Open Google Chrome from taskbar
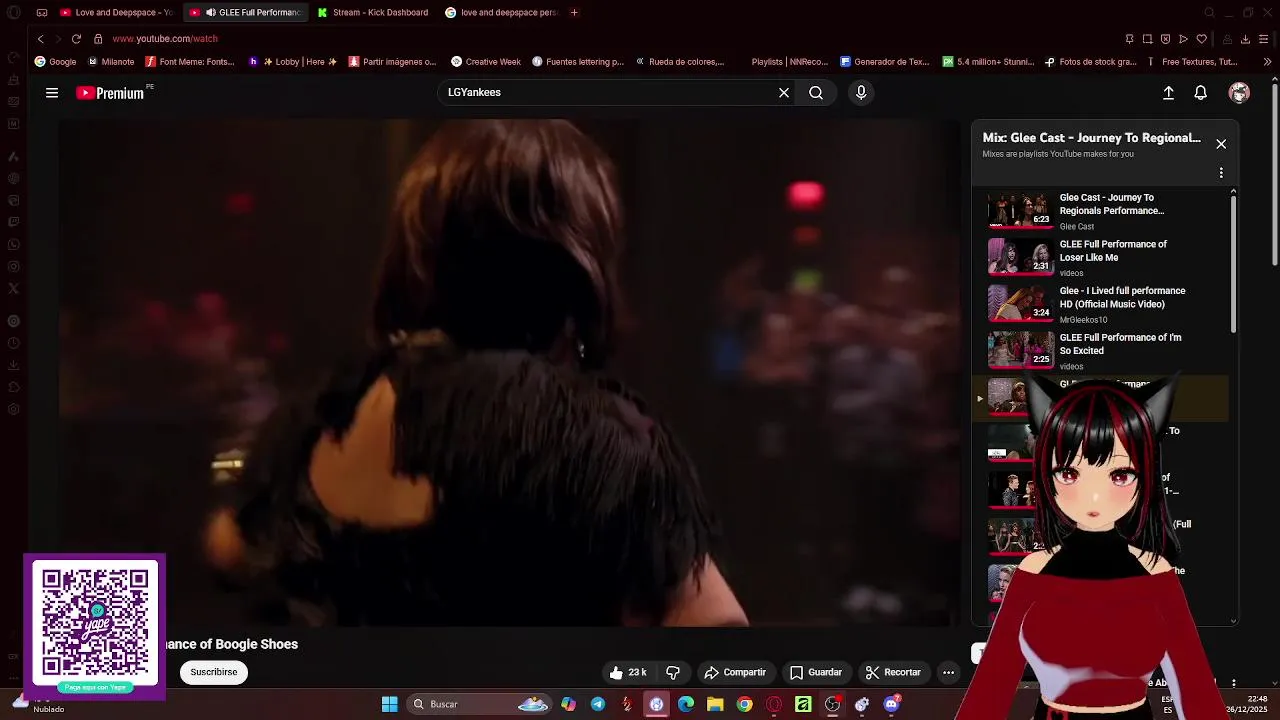1280x720 pixels. pyautogui.click(x=744, y=704)
